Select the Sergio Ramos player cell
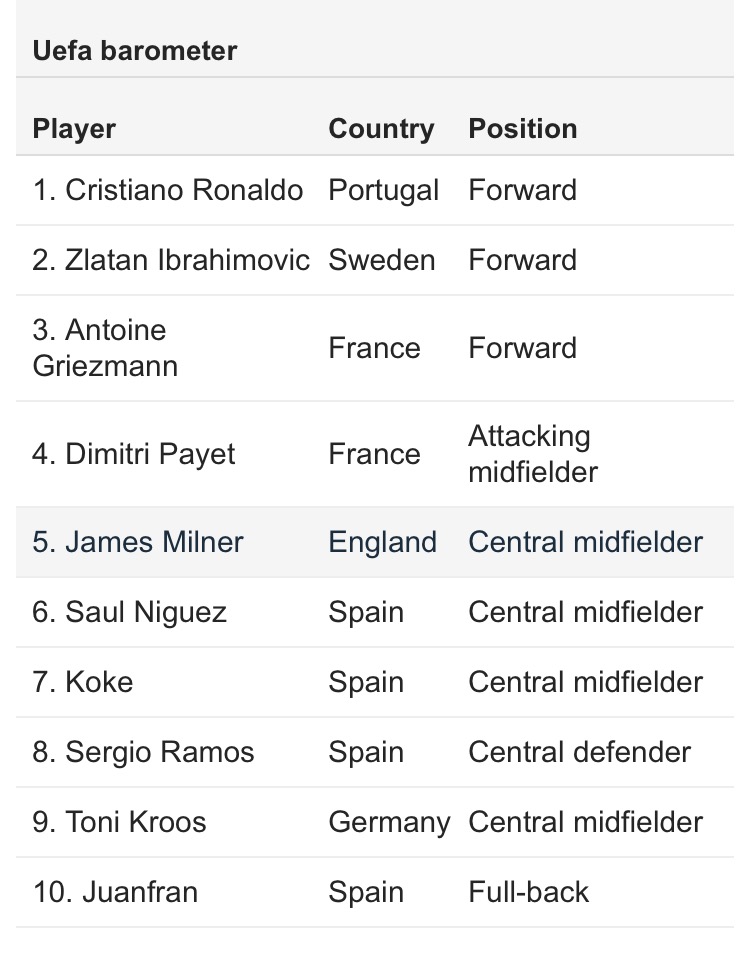The image size is (750, 958). (x=143, y=752)
